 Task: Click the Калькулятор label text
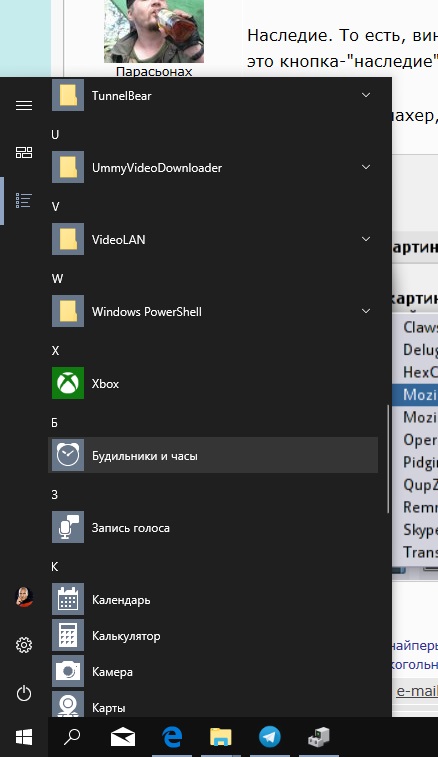coord(126,636)
